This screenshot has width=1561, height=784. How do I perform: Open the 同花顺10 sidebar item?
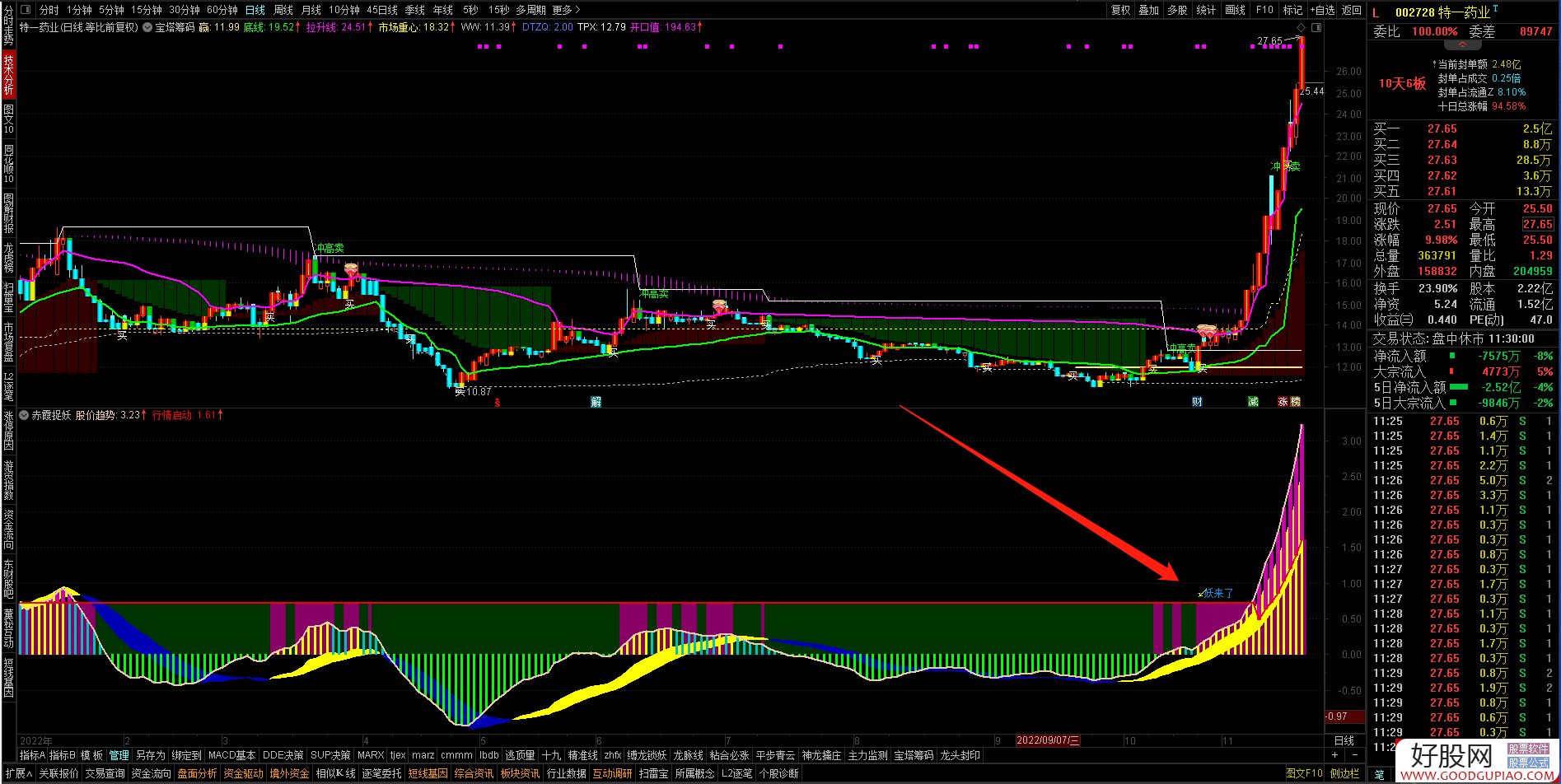(8, 164)
